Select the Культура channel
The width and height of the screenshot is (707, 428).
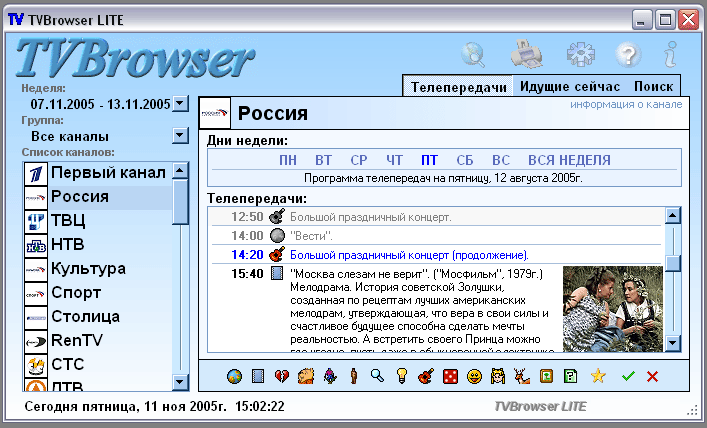click(x=98, y=269)
